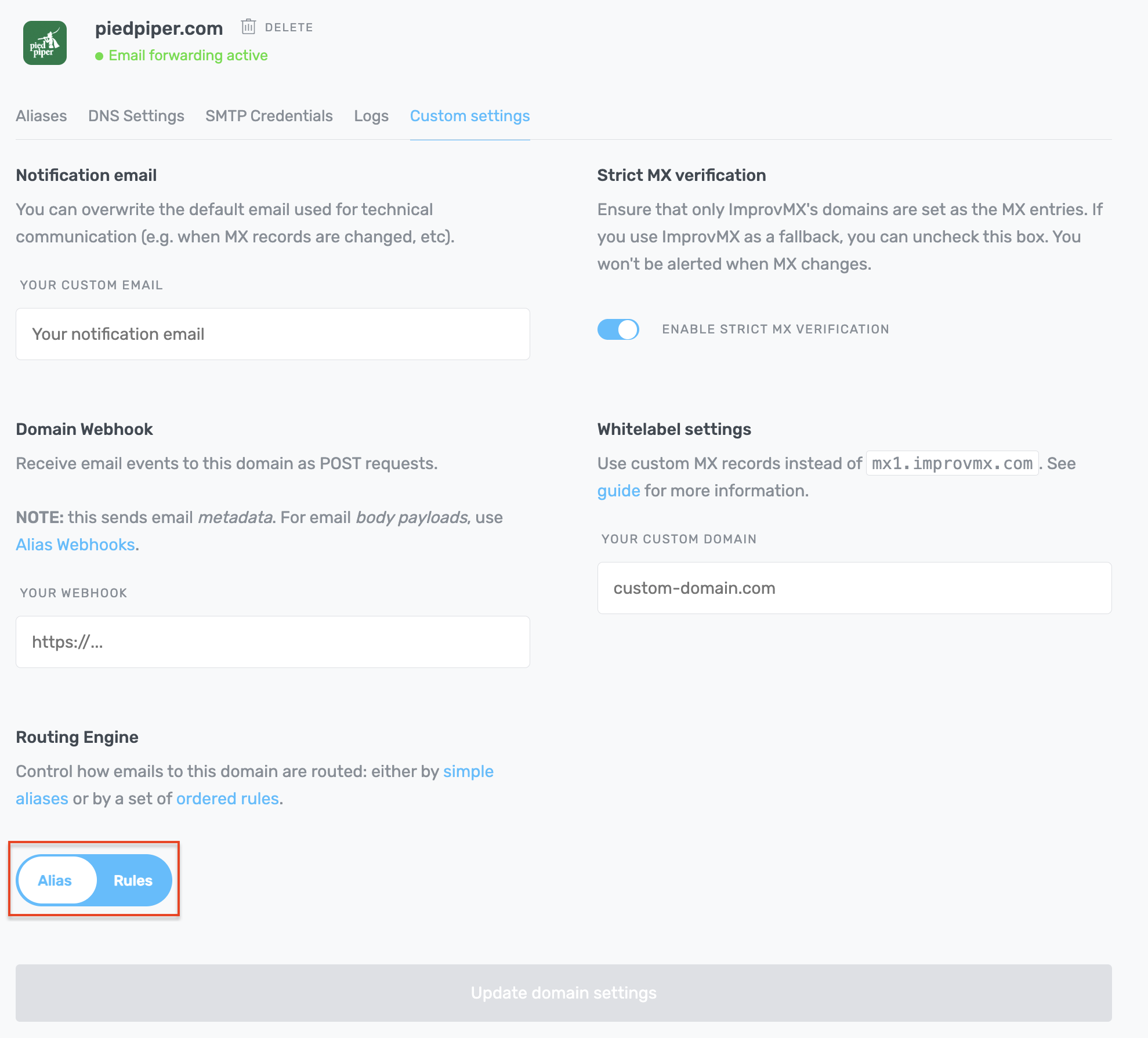The image size is (1148, 1038).
Task: Click the green forwarding status dot
Action: pyautogui.click(x=99, y=56)
